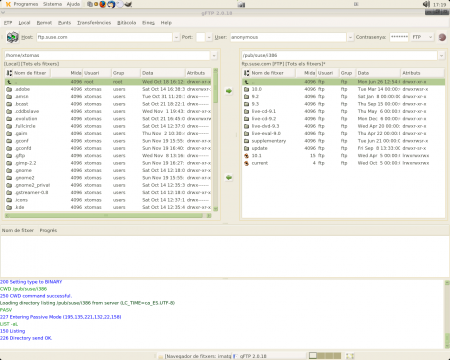Click the current symbolic link icon
Image resolution: width=450 pixels, height=360 pixels.
pyautogui.click(x=247, y=163)
